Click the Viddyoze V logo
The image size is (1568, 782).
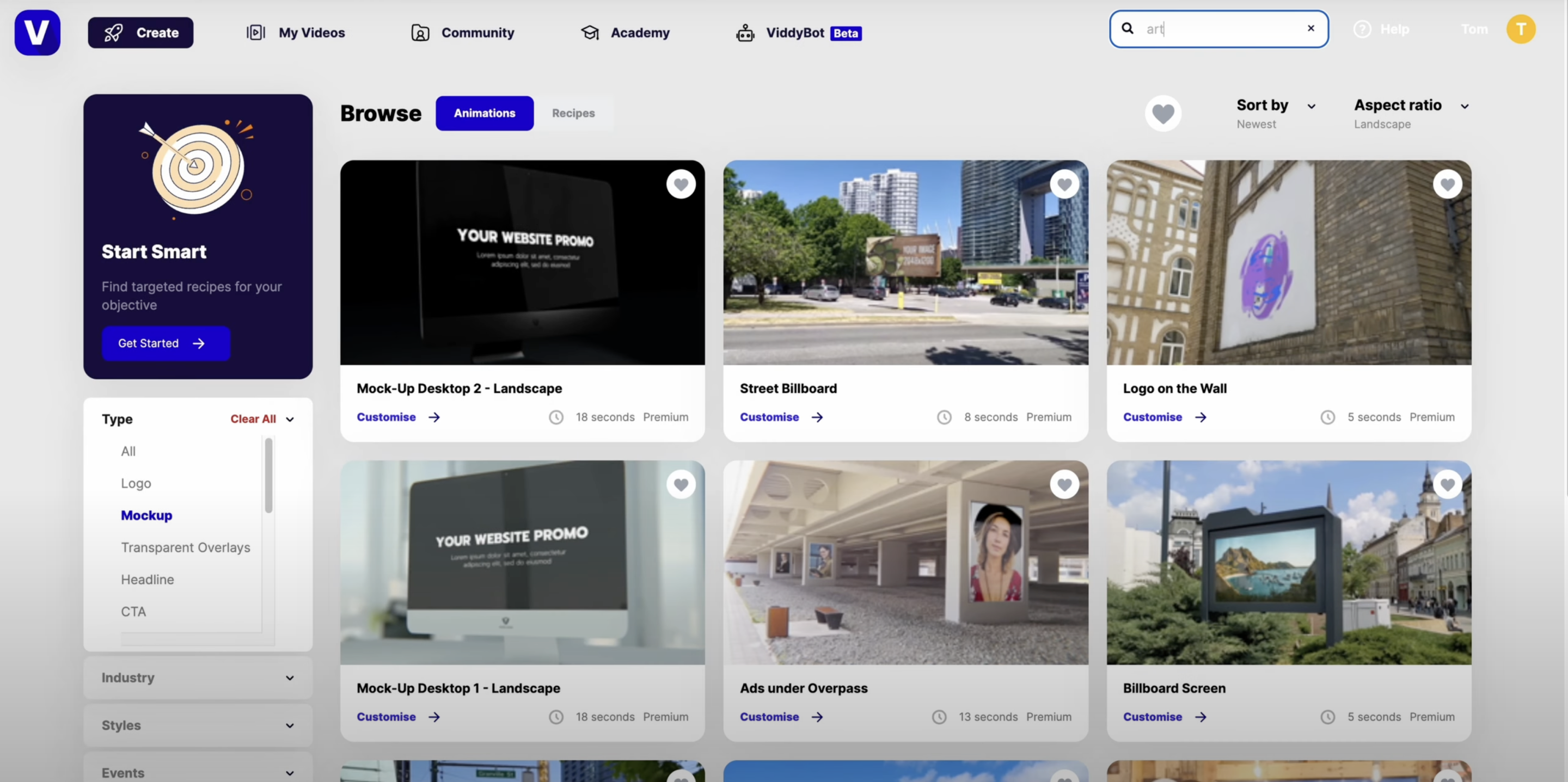tap(37, 32)
